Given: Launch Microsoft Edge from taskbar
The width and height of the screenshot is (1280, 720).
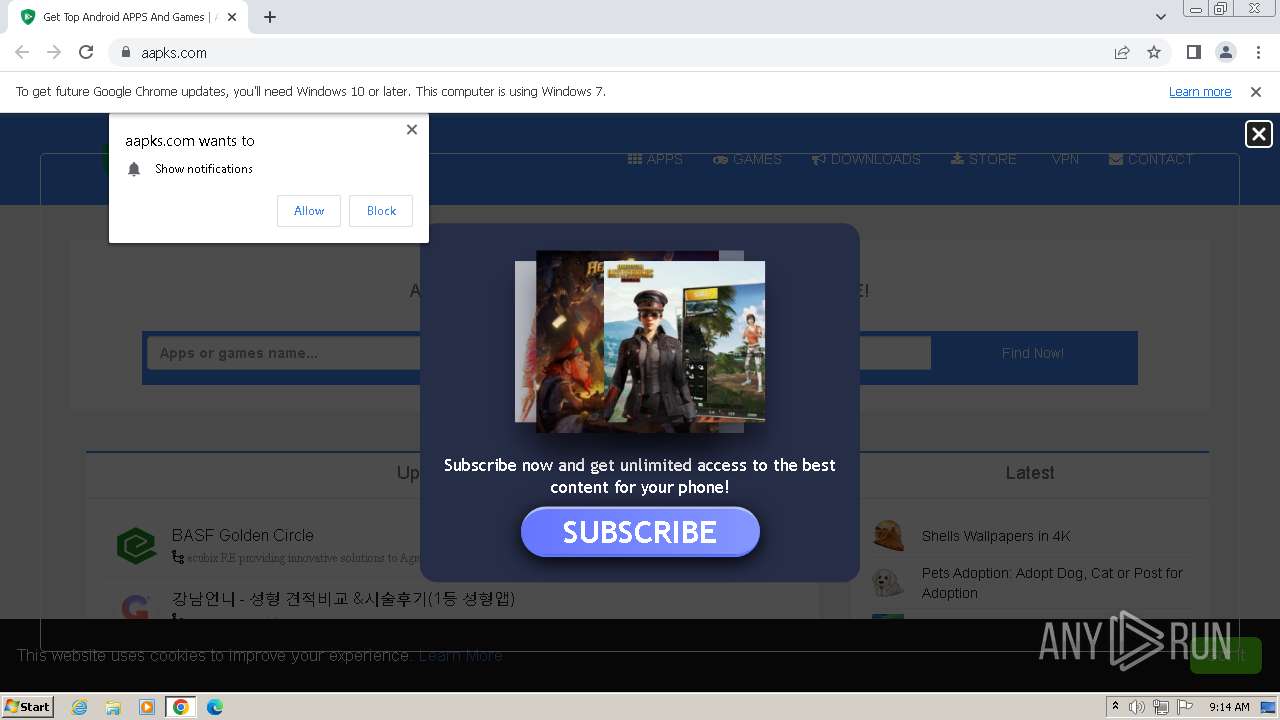Looking at the screenshot, I should point(215,707).
